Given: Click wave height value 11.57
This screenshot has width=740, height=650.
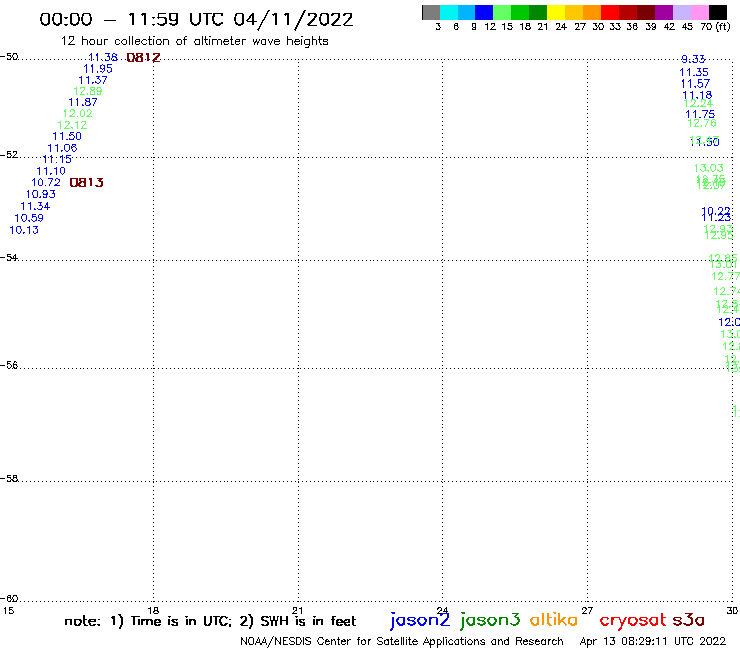Looking at the screenshot, I should pos(695,84).
